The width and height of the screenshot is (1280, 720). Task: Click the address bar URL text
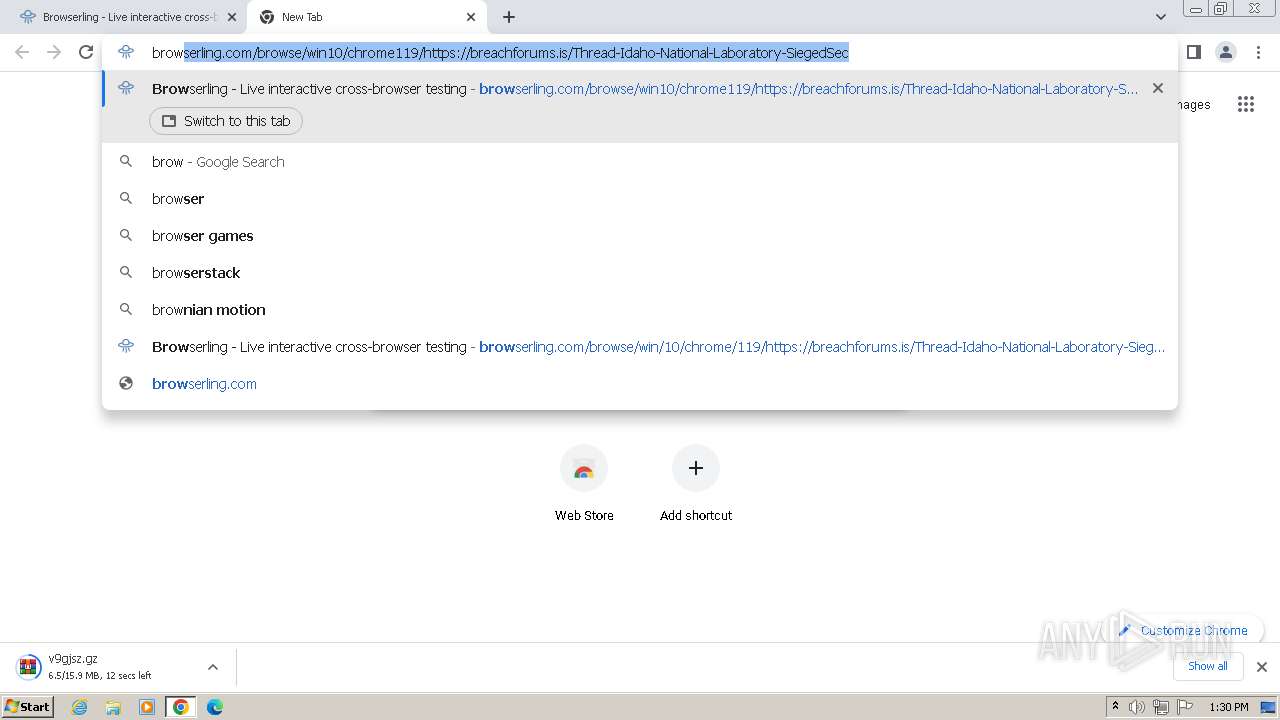pyautogui.click(x=500, y=53)
